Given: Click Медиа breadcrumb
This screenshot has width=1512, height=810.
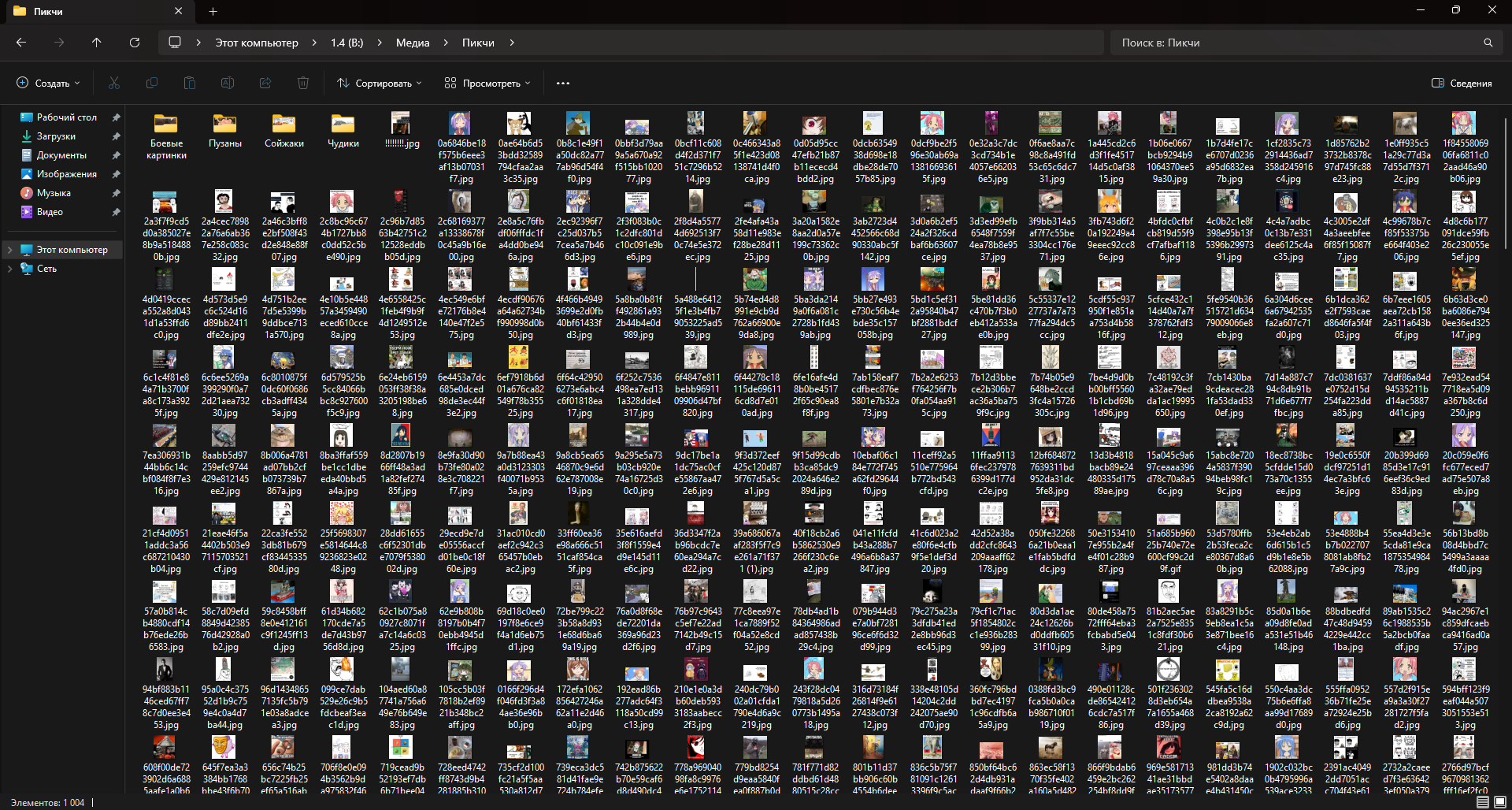Looking at the screenshot, I should coord(413,43).
